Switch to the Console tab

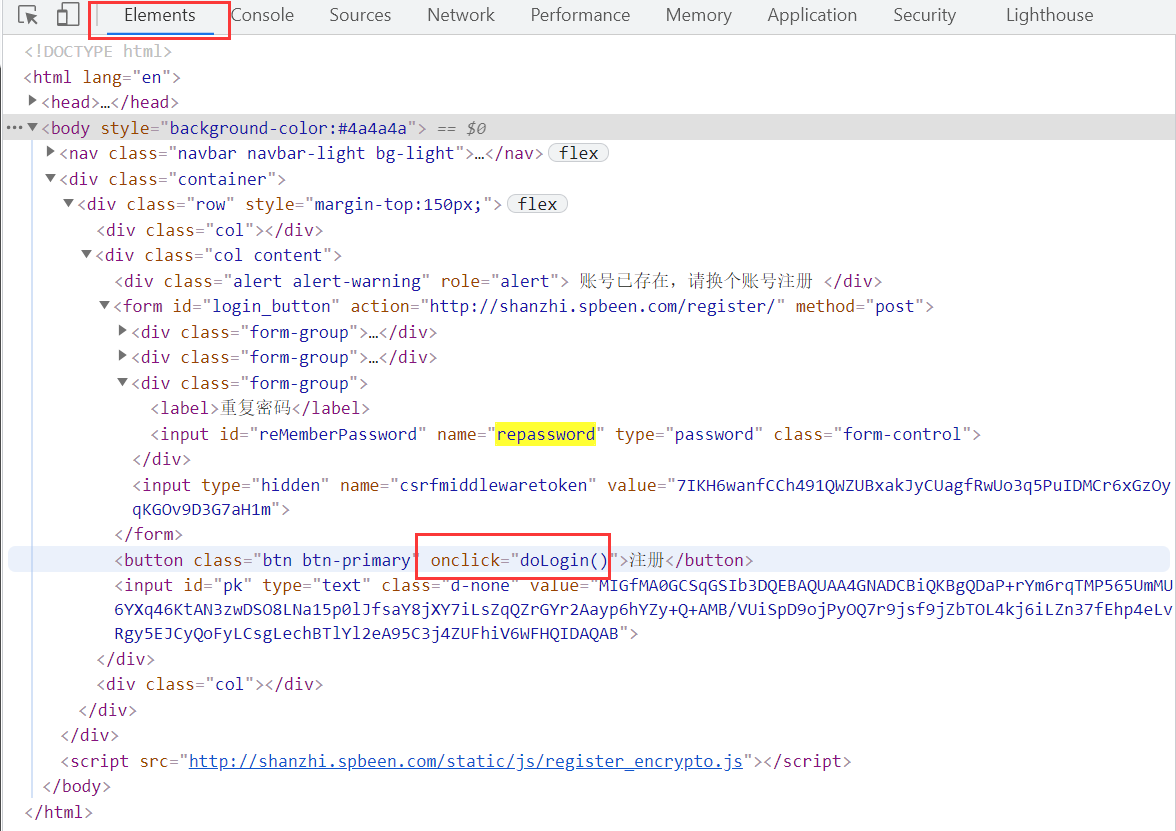click(262, 15)
